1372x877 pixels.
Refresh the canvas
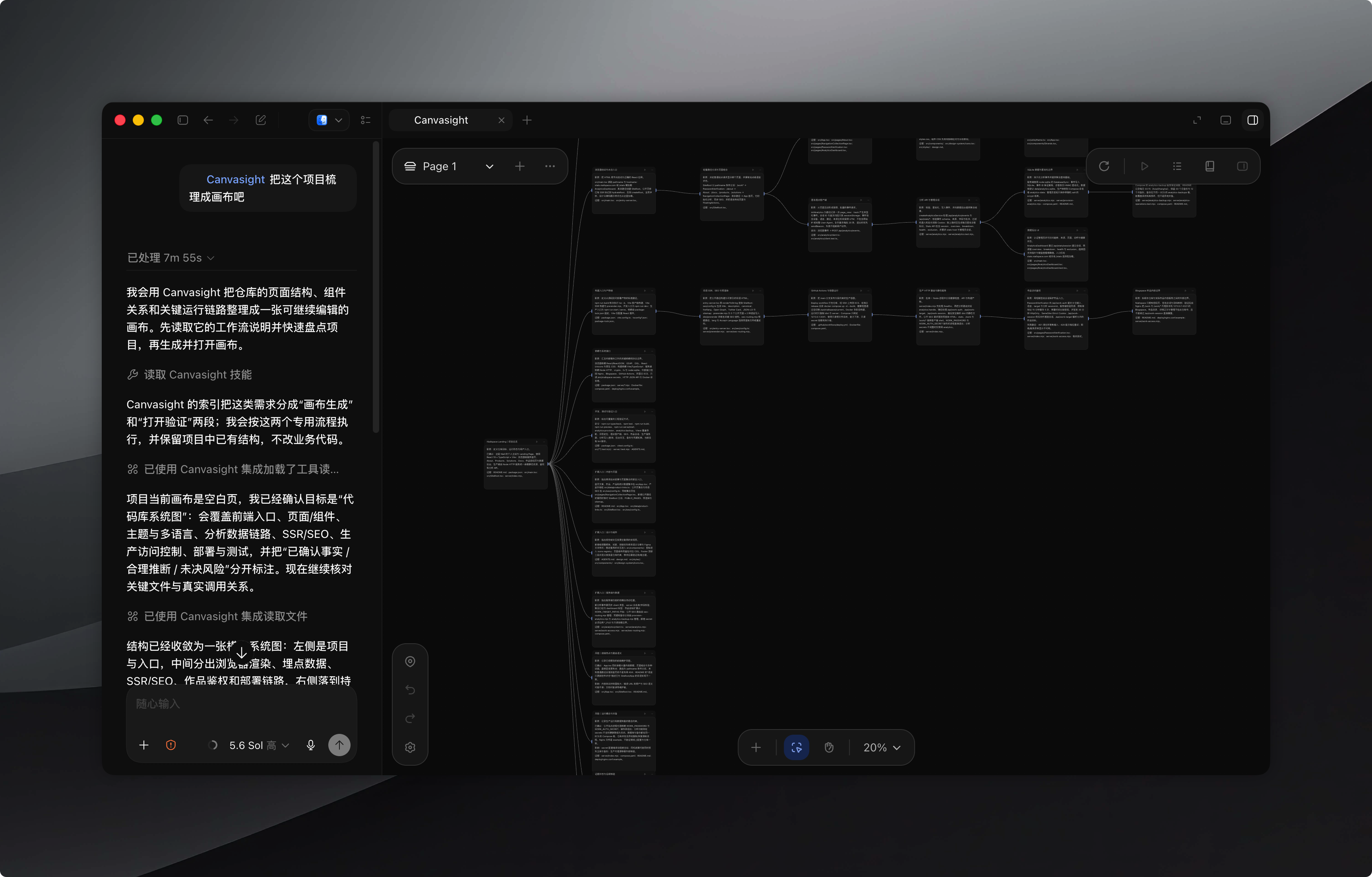pos(1104,167)
